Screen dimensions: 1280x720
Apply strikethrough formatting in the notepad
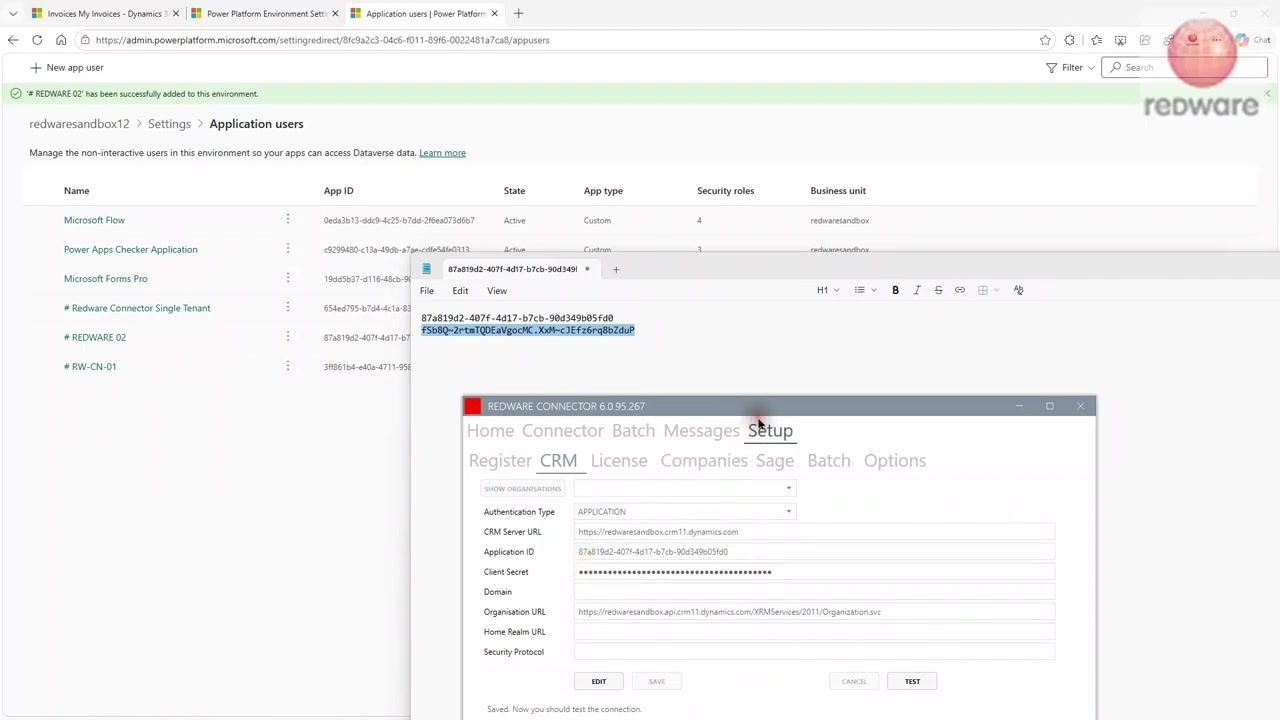click(938, 290)
